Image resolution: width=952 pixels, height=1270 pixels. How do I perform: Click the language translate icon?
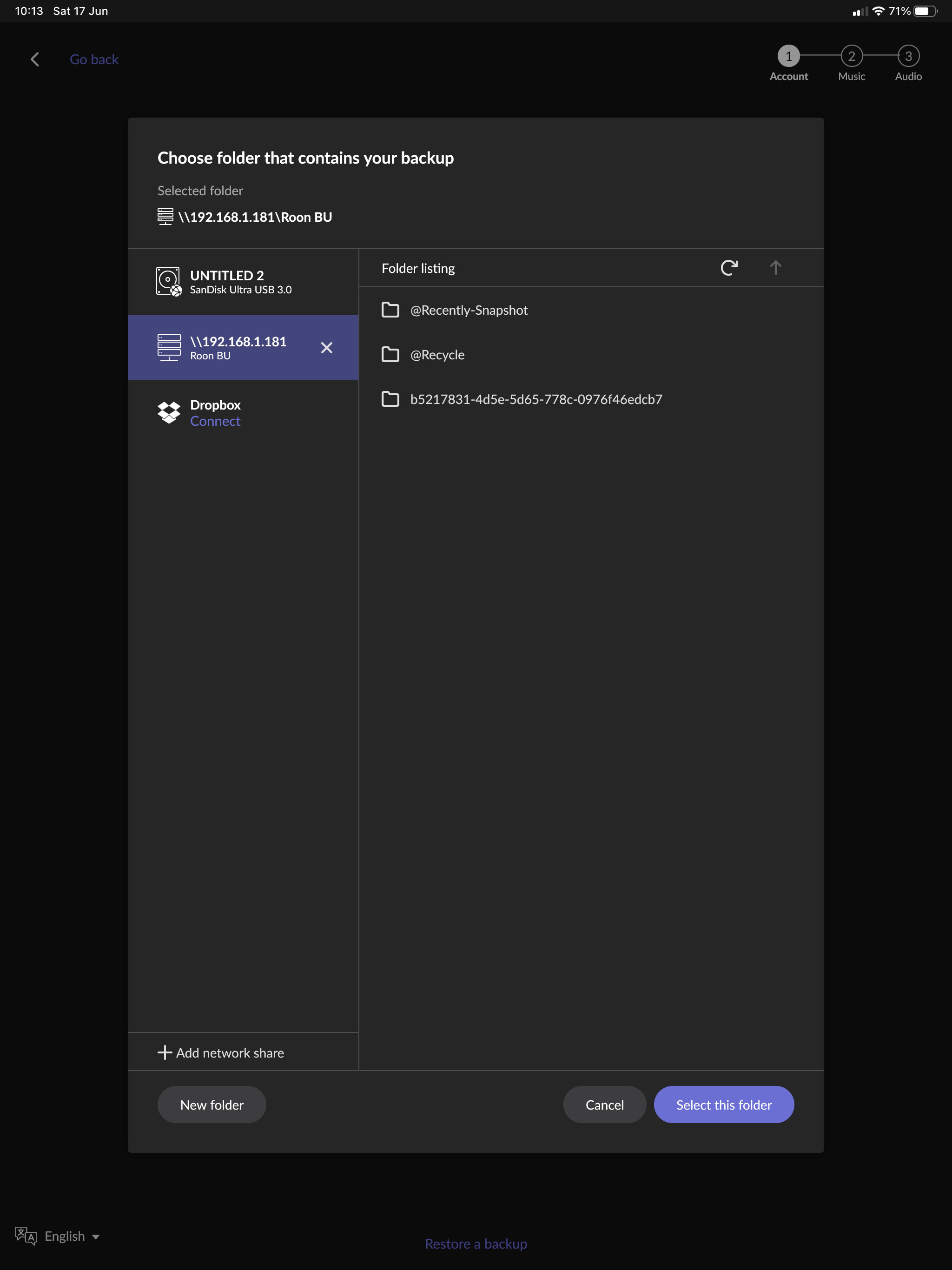26,1235
